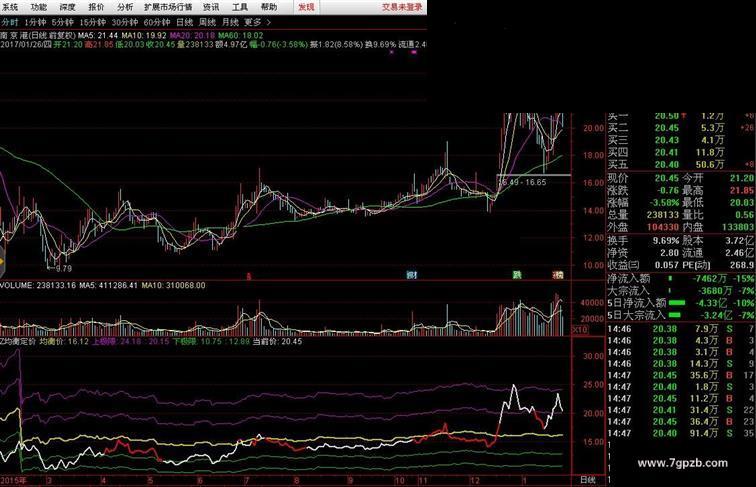Open the 工具 menu
Screen dimensions: 756x487
(240, 7)
